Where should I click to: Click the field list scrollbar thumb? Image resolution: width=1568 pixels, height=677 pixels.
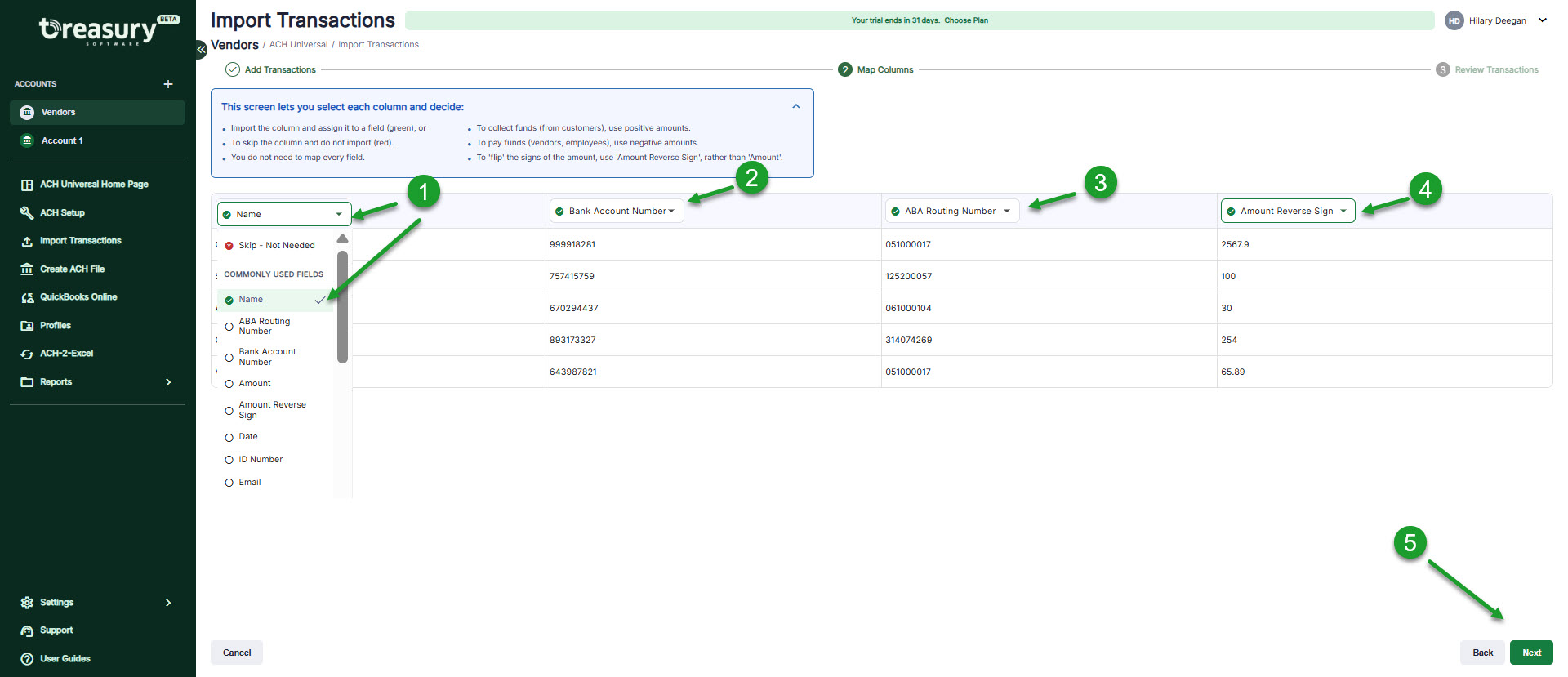click(343, 307)
